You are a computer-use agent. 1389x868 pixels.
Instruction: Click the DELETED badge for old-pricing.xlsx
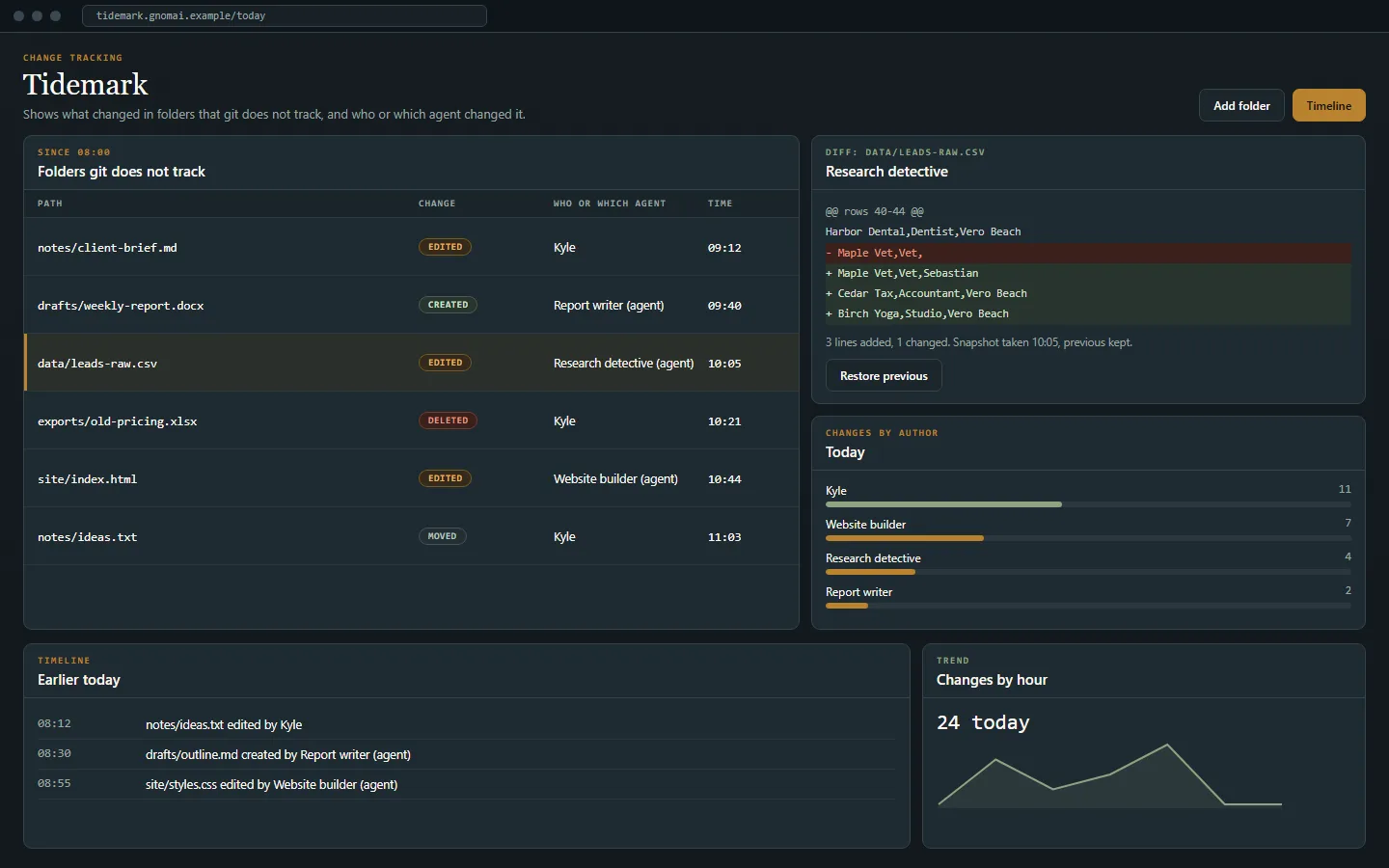[448, 420]
